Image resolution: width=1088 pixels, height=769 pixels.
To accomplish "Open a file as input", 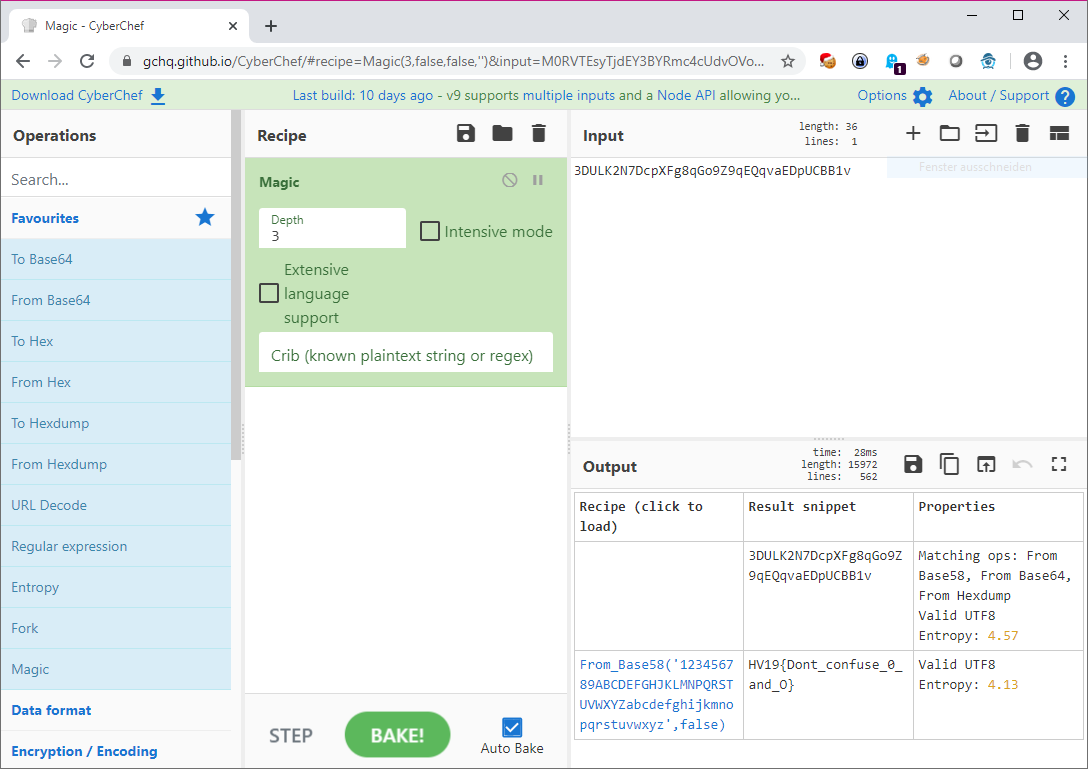I will click(986, 133).
